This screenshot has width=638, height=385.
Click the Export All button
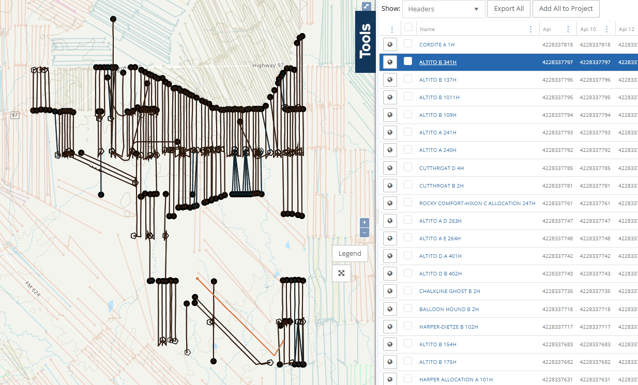[x=509, y=9]
